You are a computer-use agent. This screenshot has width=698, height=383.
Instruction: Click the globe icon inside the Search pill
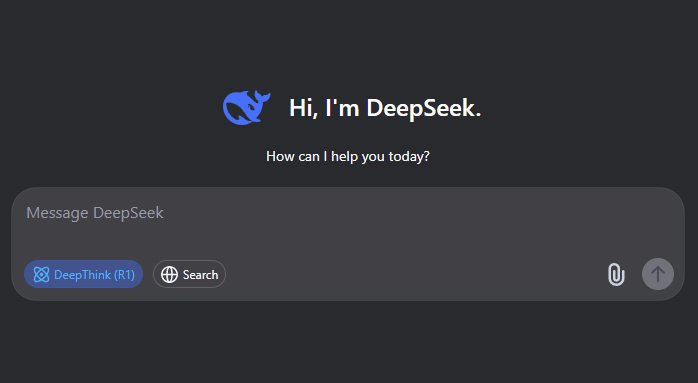[169, 274]
